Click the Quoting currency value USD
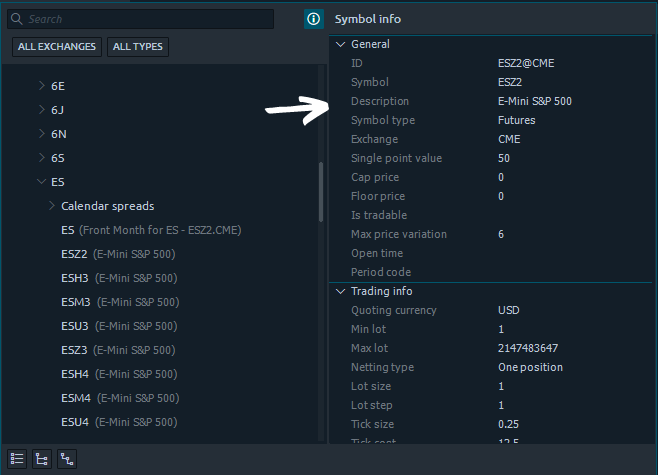This screenshot has width=658, height=475. click(x=509, y=310)
